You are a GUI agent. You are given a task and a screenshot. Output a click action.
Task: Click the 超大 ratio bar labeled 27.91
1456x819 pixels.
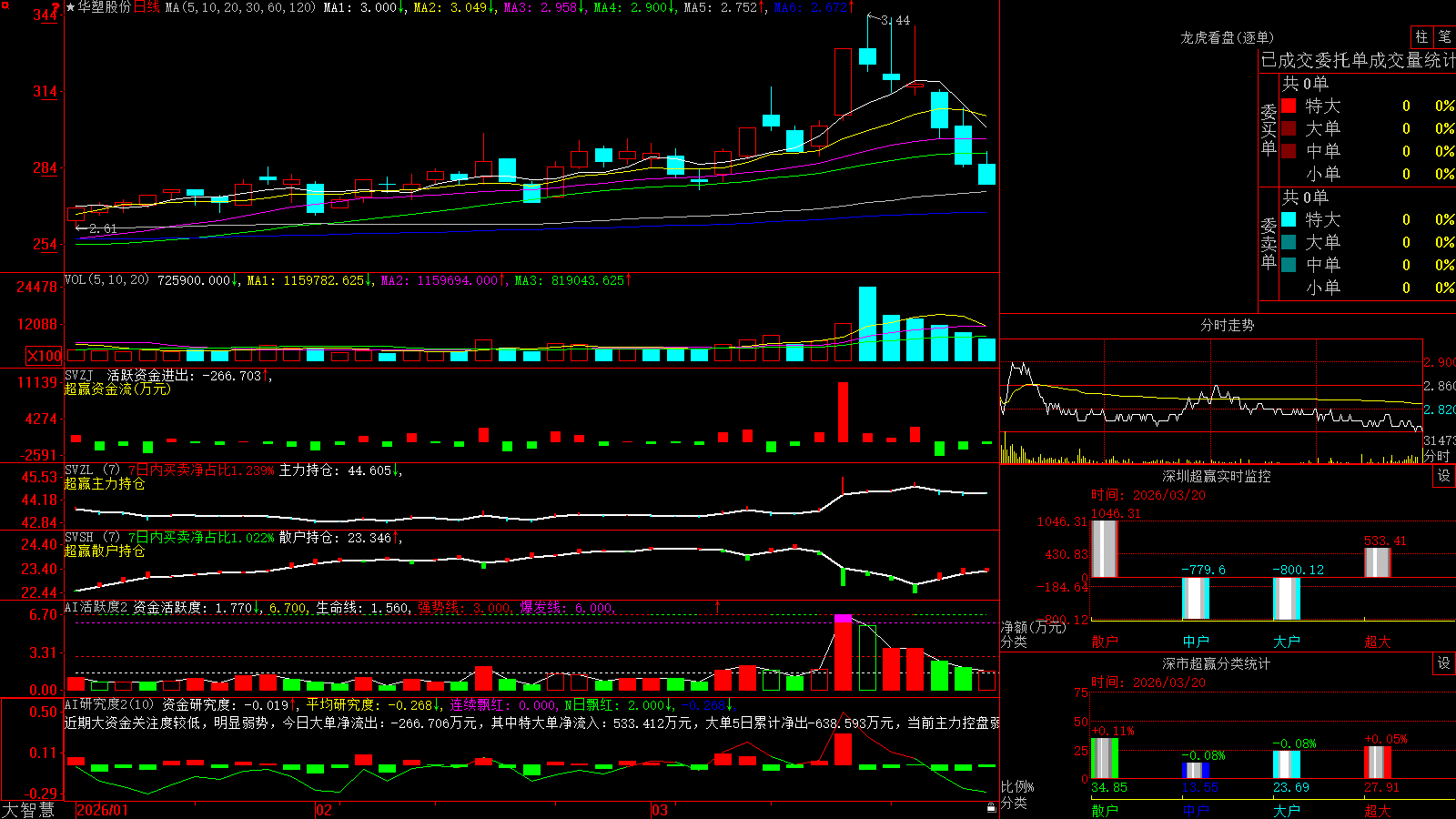coord(1378,763)
